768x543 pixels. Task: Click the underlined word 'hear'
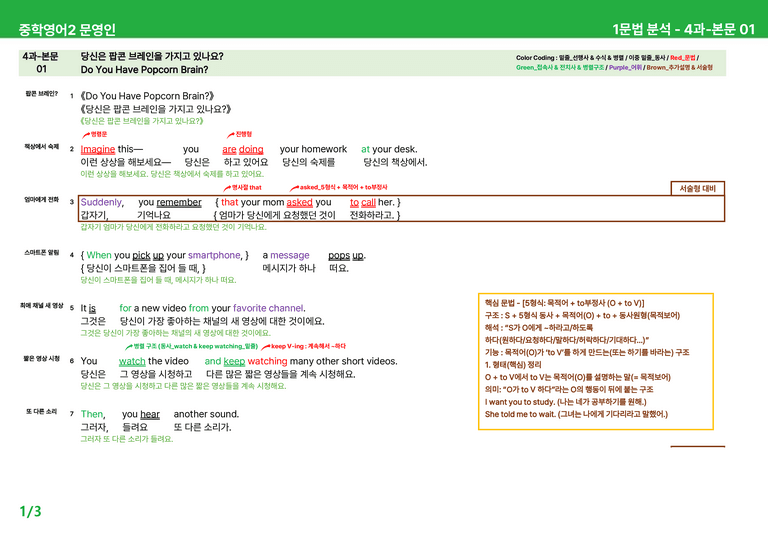(150, 414)
